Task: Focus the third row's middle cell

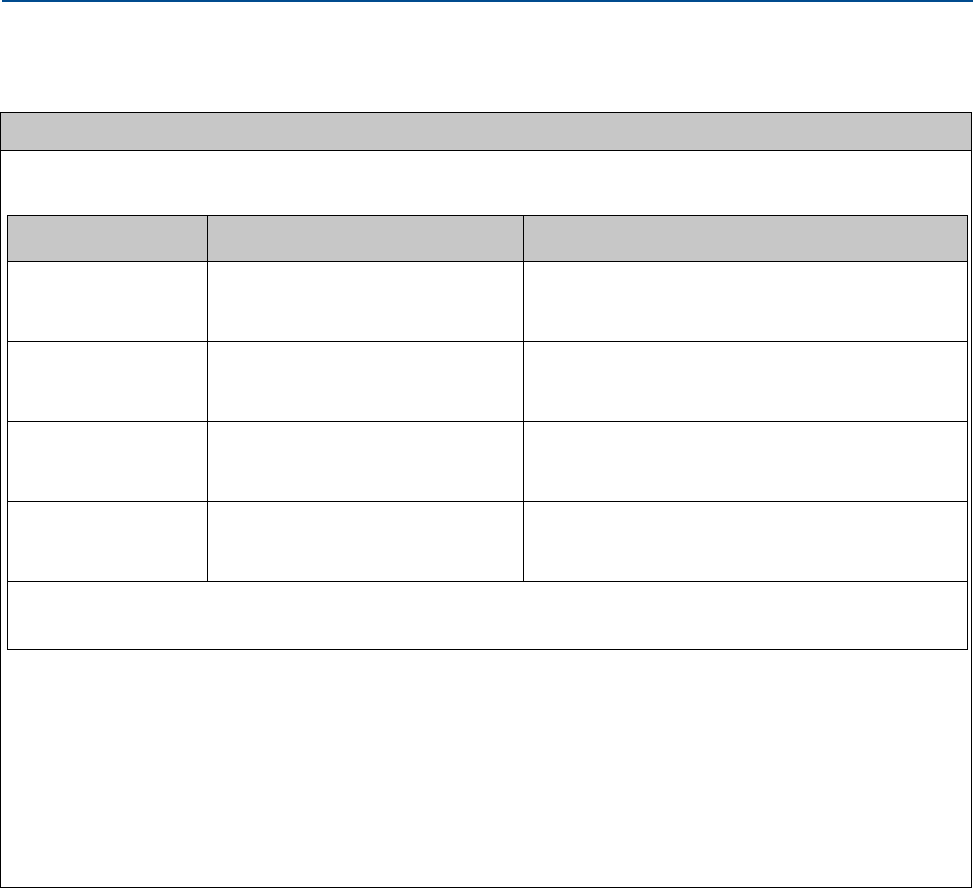Action: tap(365, 461)
